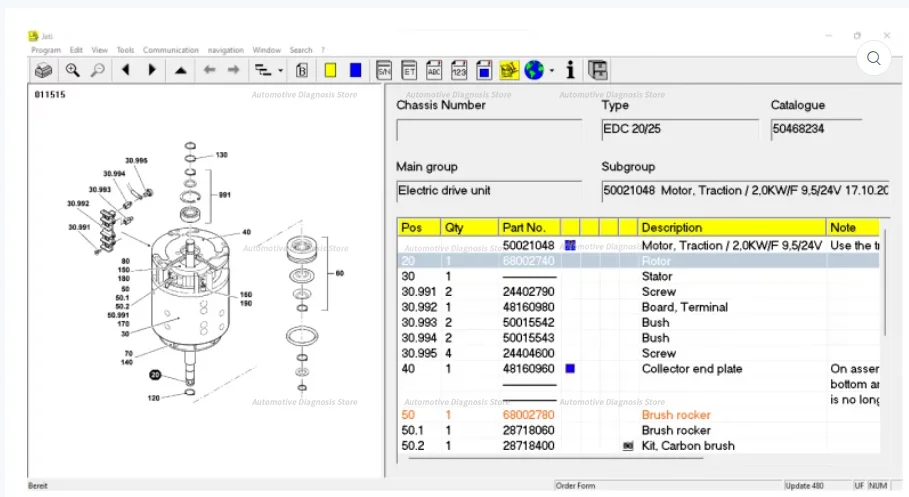Open the Edit menu
Screen dimensions: 909x497
(76, 50)
